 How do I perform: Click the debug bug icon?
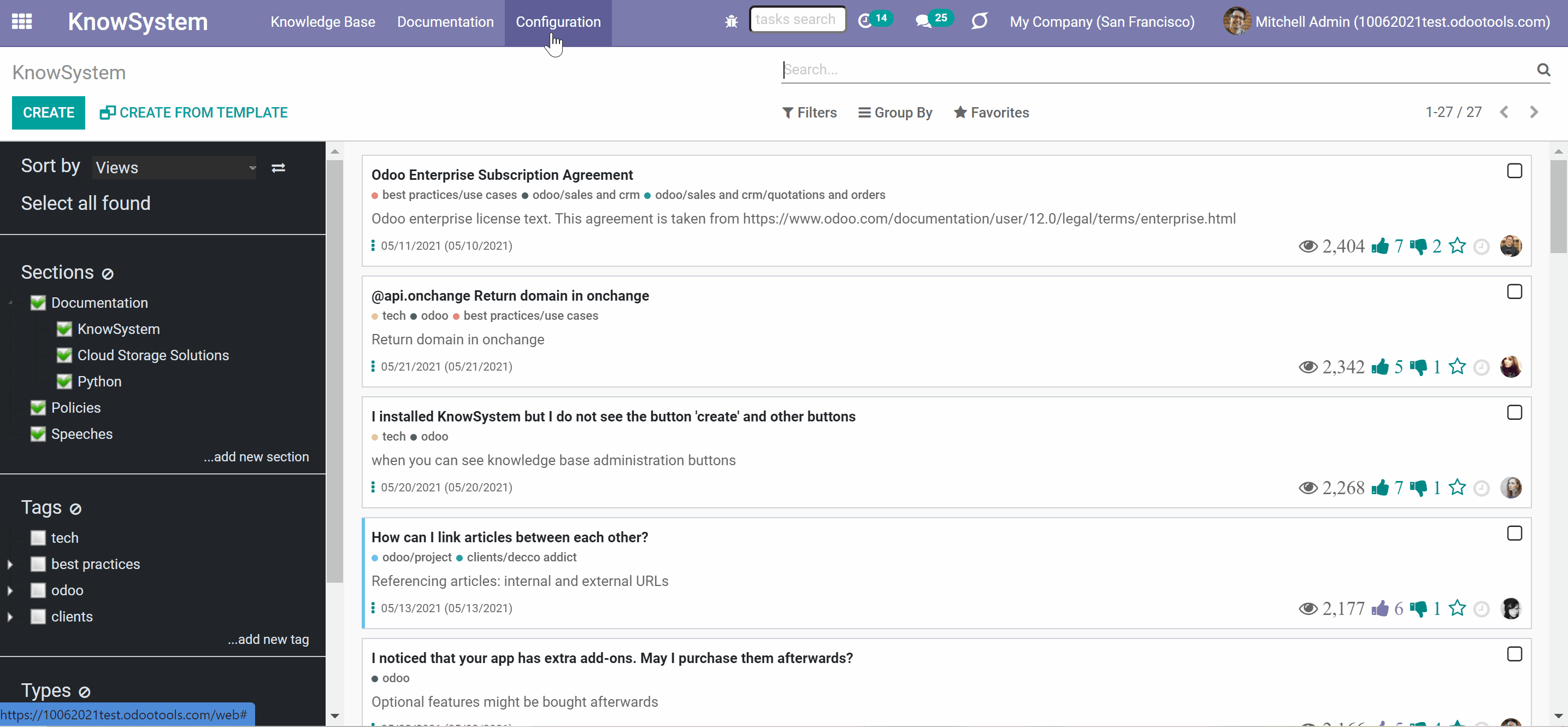731,22
